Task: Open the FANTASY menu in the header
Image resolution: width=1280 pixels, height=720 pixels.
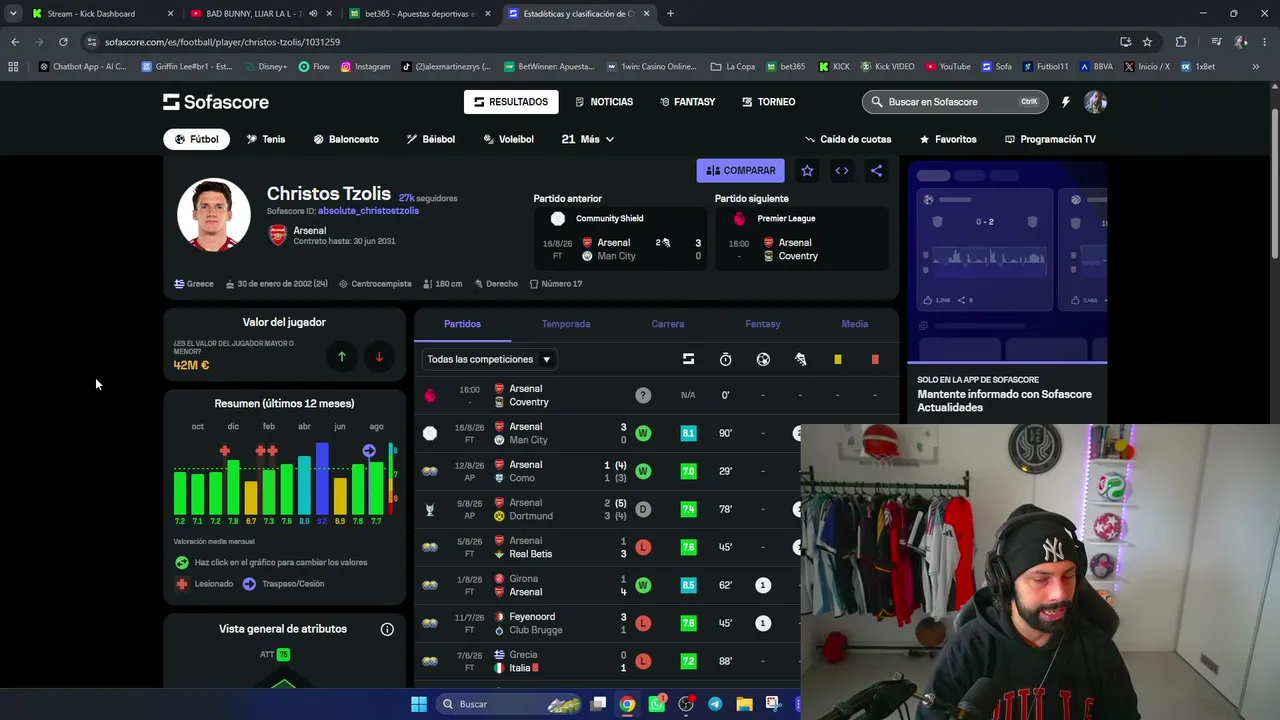Action: click(687, 102)
